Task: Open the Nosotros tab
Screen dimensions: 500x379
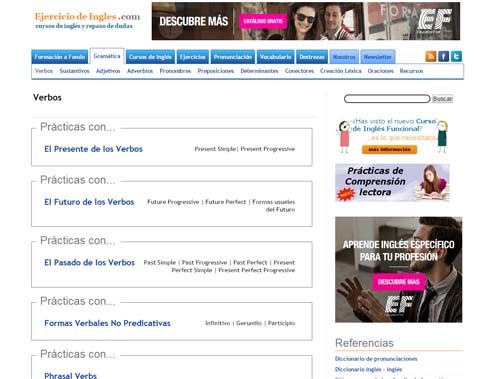Action: tap(344, 57)
